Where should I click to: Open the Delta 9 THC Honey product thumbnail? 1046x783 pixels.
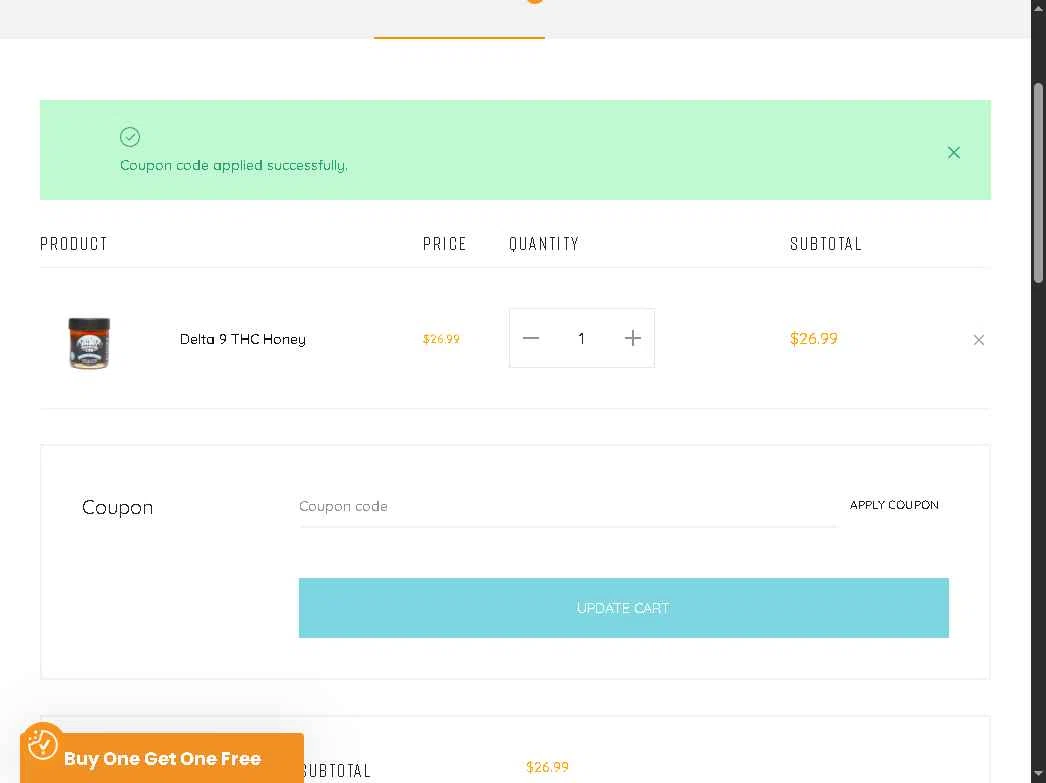tap(89, 343)
